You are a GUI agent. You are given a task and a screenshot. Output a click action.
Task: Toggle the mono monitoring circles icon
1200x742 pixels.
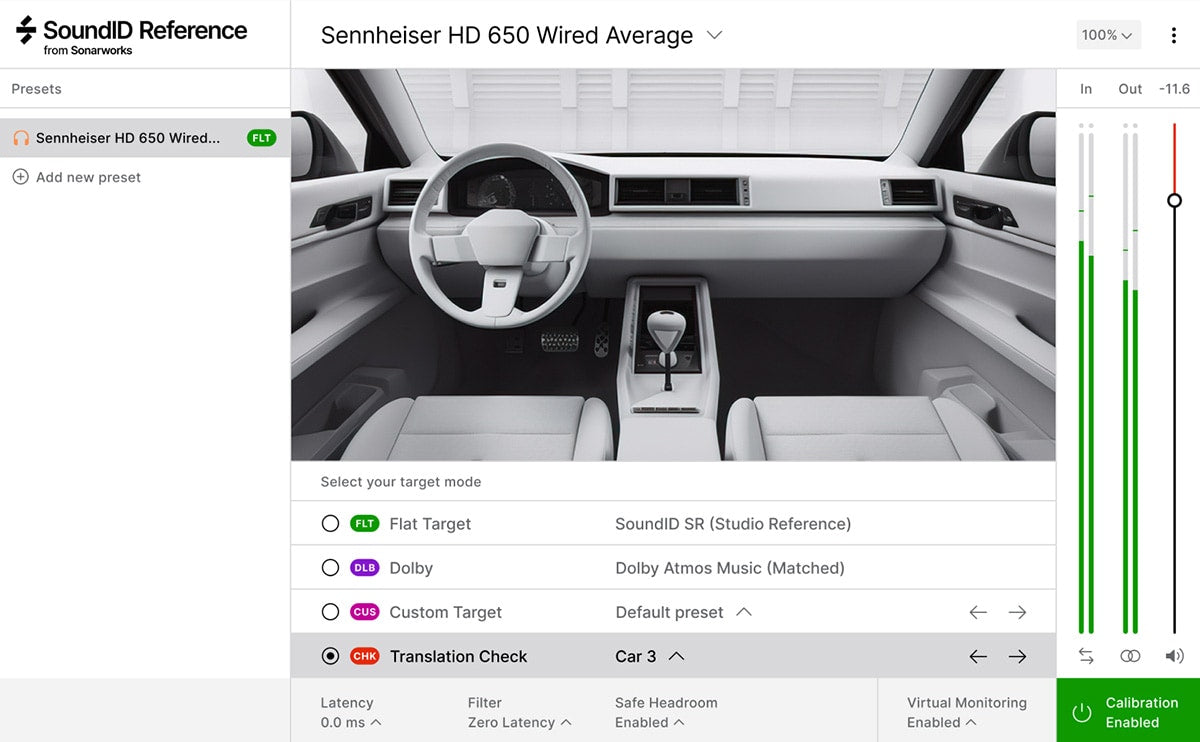[1130, 656]
